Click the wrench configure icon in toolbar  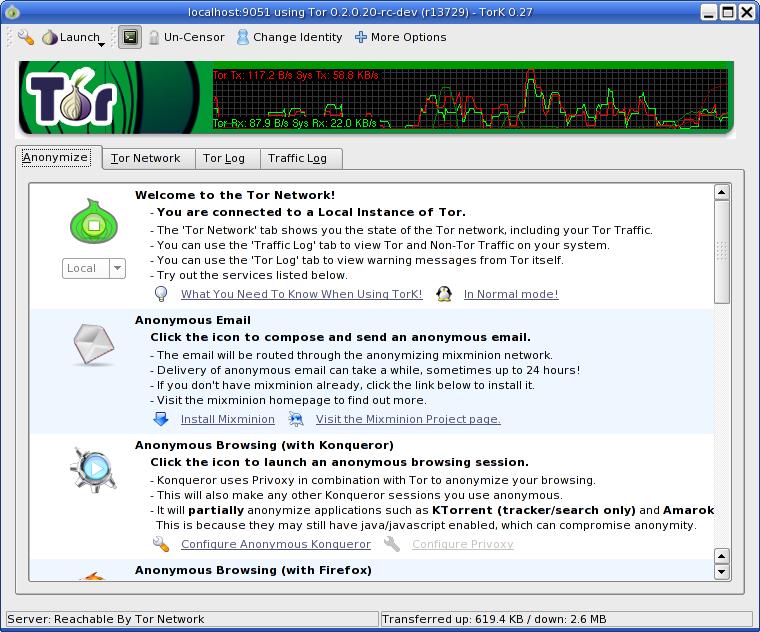(x=26, y=37)
